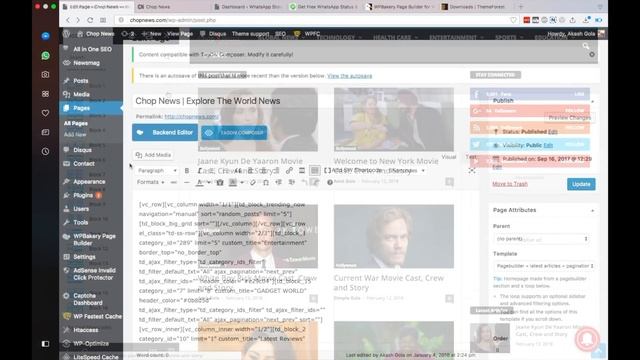640x360 pixels.
Task: Toggle the editor toolbar kitchen sink
Action: pyautogui.click(x=314, y=171)
